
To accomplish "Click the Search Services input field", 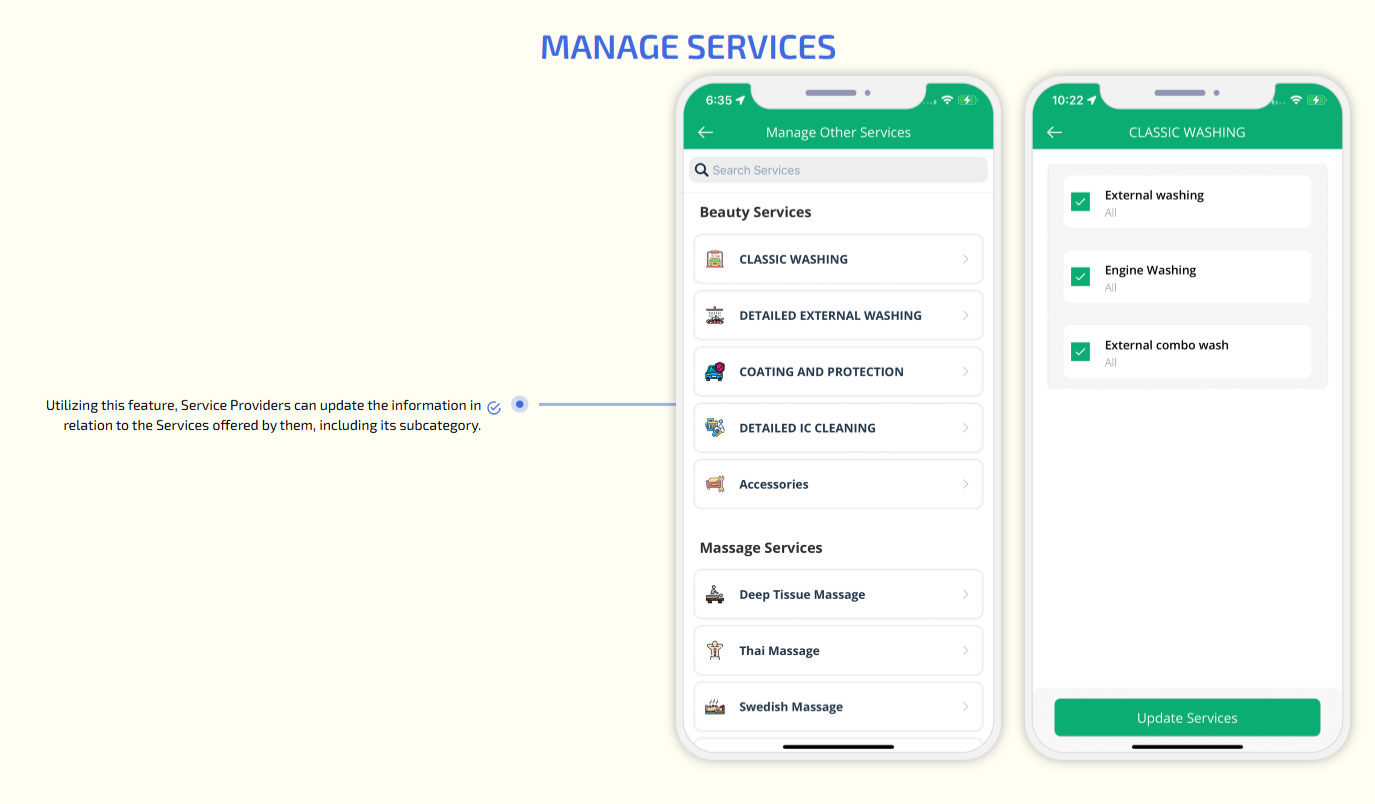I will pyautogui.click(x=845, y=170).
